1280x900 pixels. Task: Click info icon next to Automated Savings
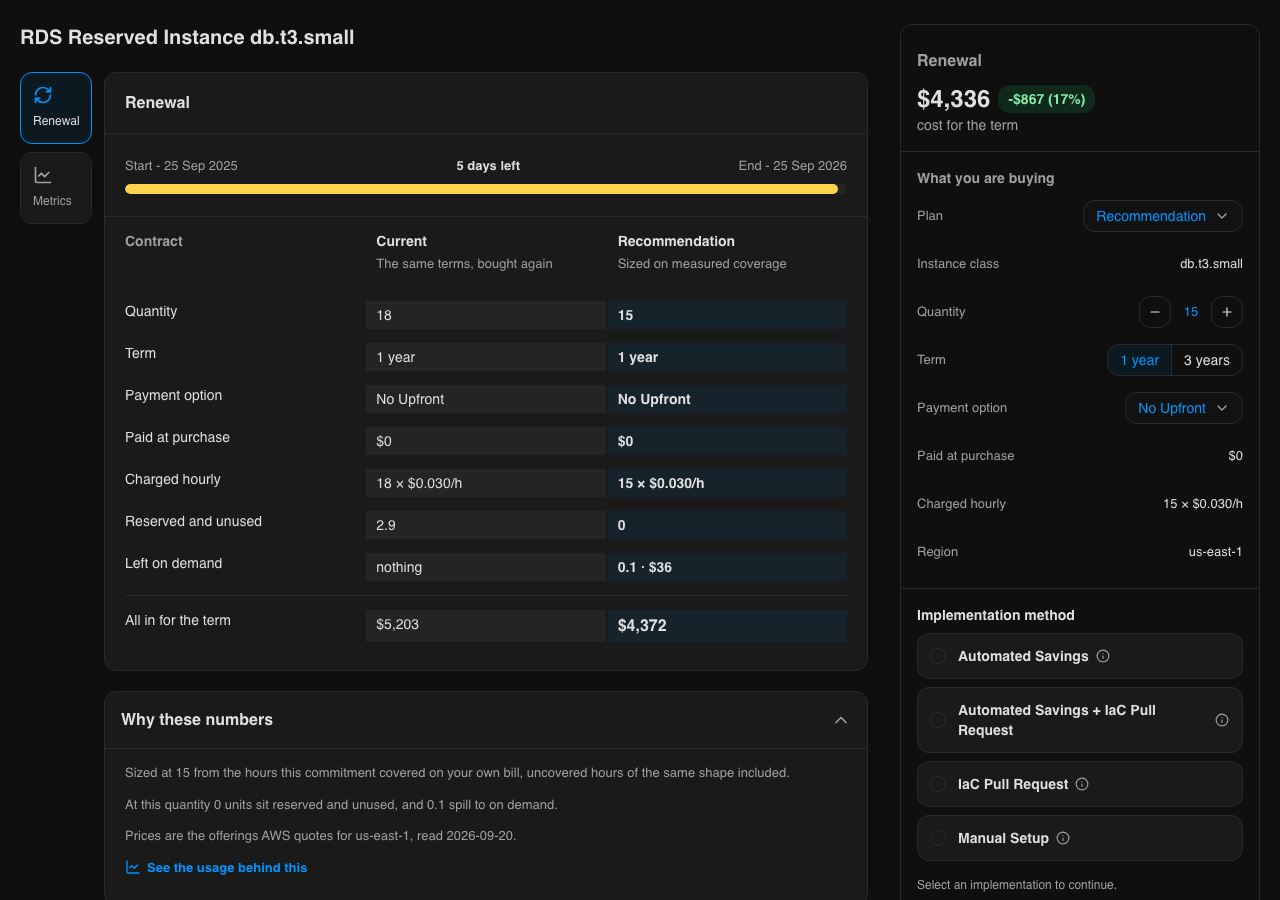click(x=1103, y=656)
